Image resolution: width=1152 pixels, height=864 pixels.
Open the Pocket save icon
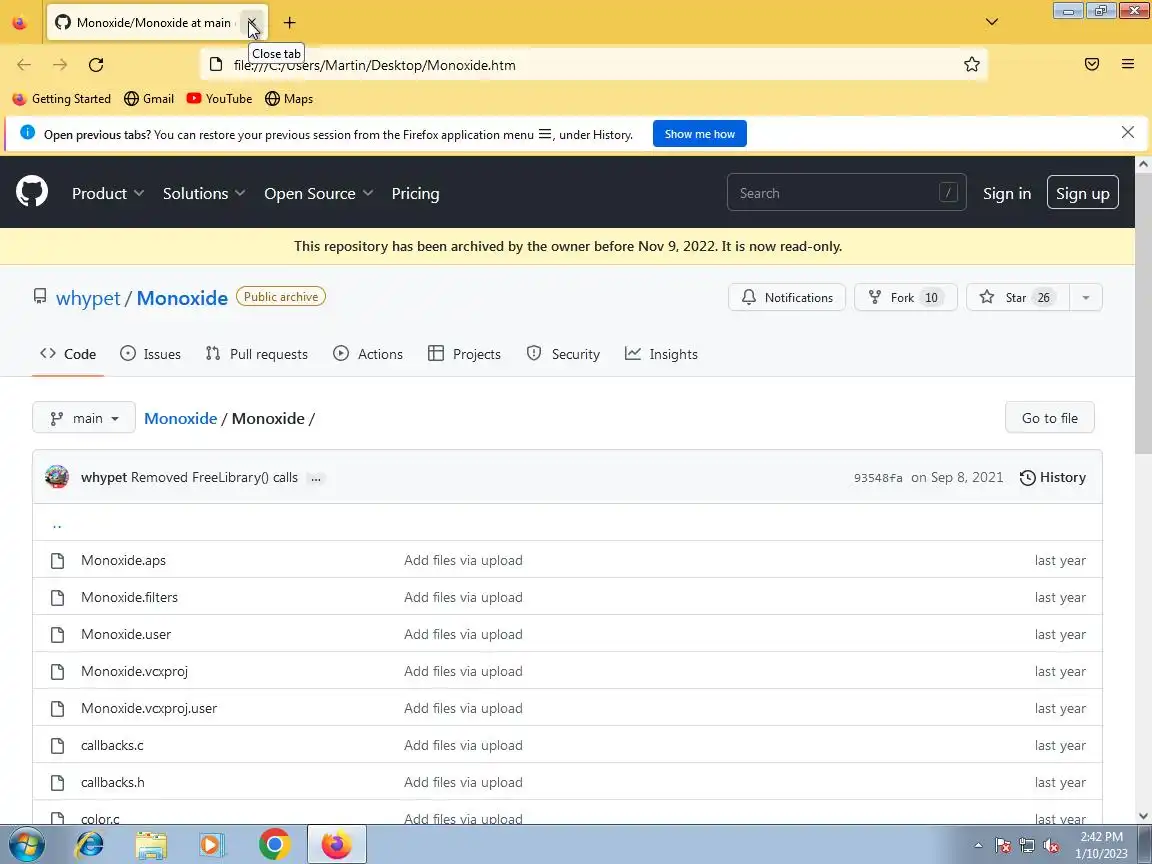(1092, 65)
